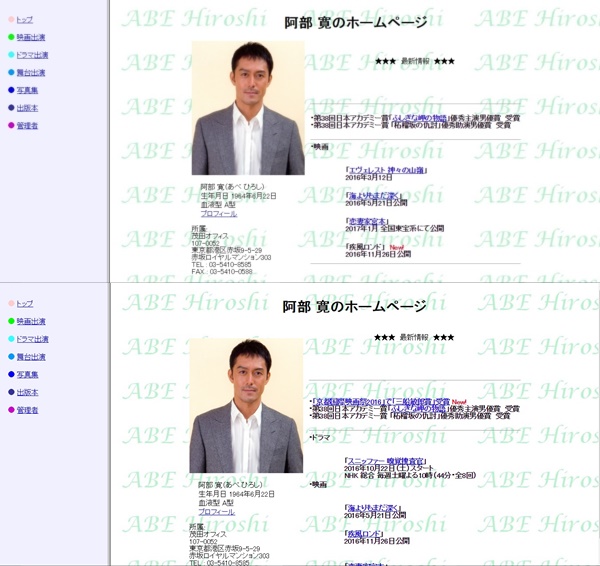This screenshot has width=600, height=566.
Task: Open 舞台出演 link in upper page sidebar
Action: (x=31, y=73)
